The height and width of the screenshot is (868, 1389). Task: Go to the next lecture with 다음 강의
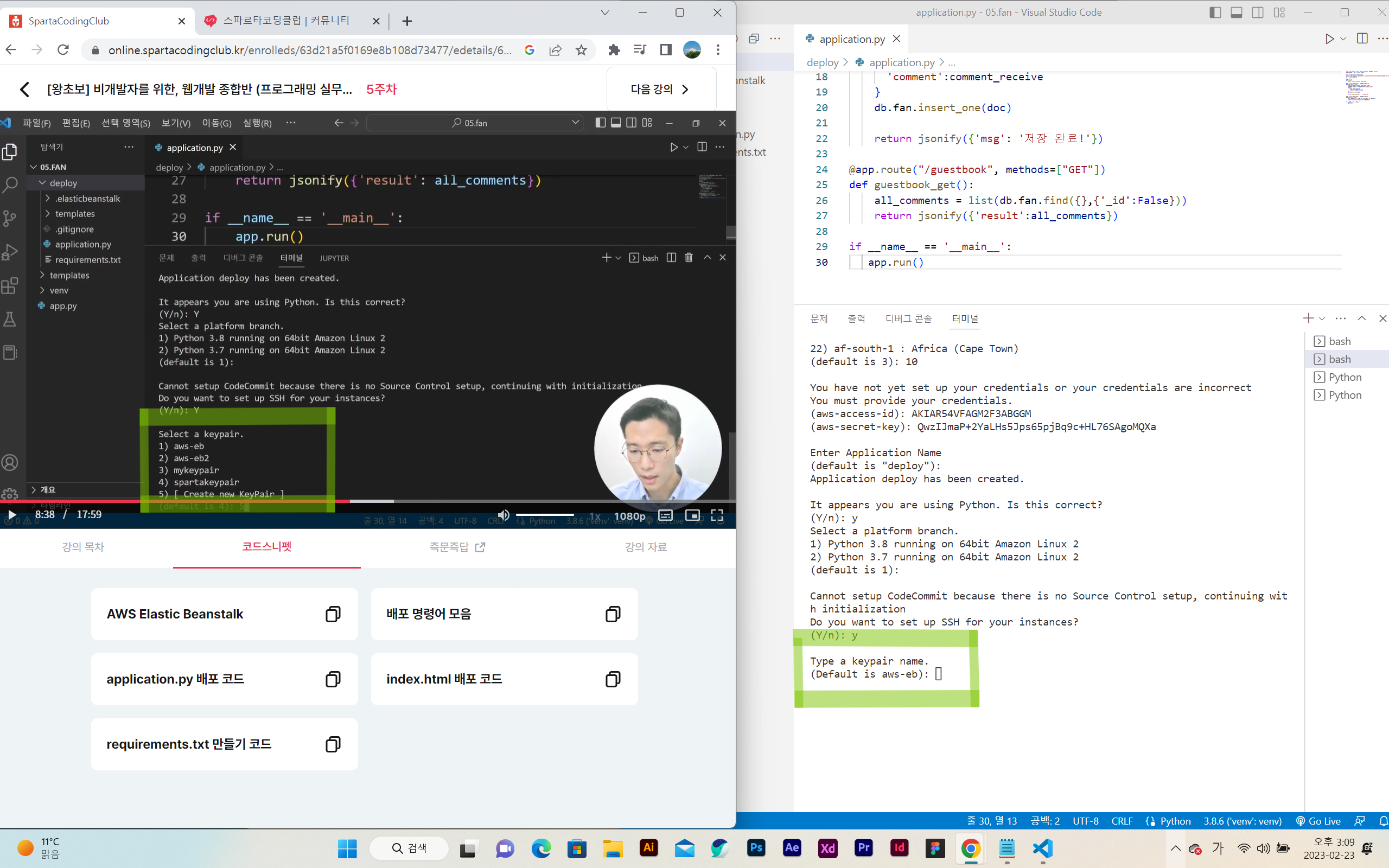coord(661,89)
